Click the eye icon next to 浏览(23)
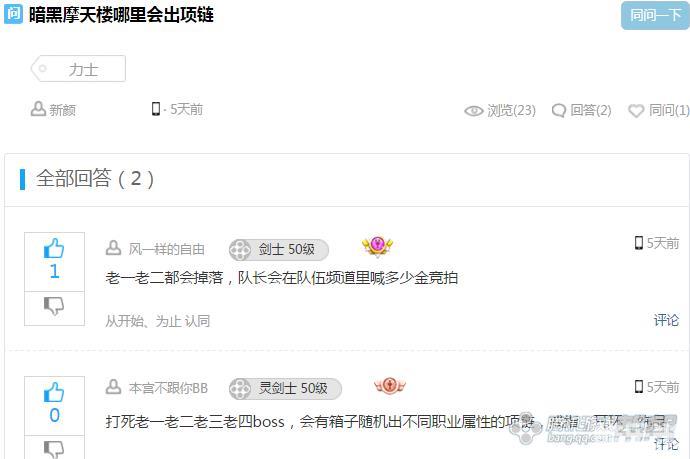The height and width of the screenshot is (459, 690). coord(473,111)
